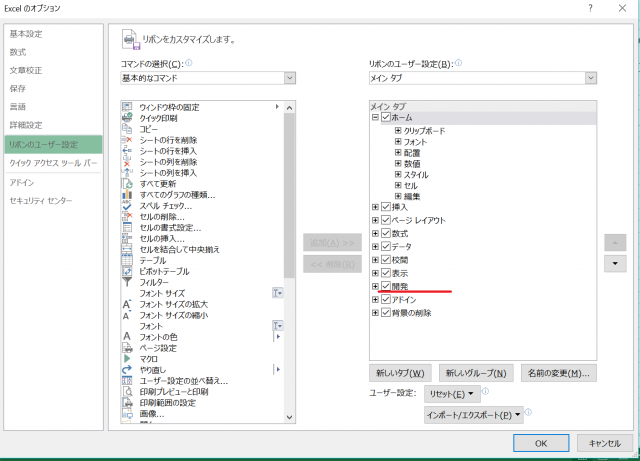
Task: Click the Refresh All (すべて更新) icon
Action: 128,184
